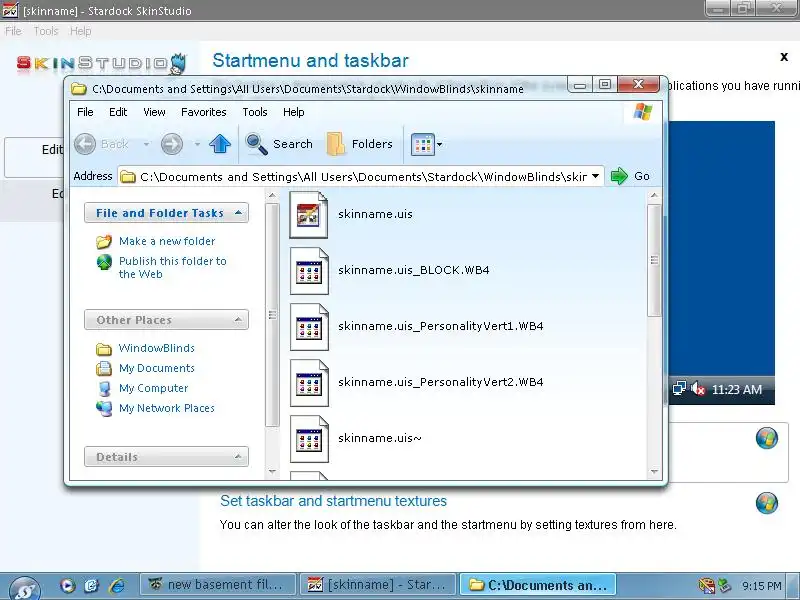This screenshot has height=600, width=800.
Task: Open the Explorer File menu
Action: pos(85,112)
